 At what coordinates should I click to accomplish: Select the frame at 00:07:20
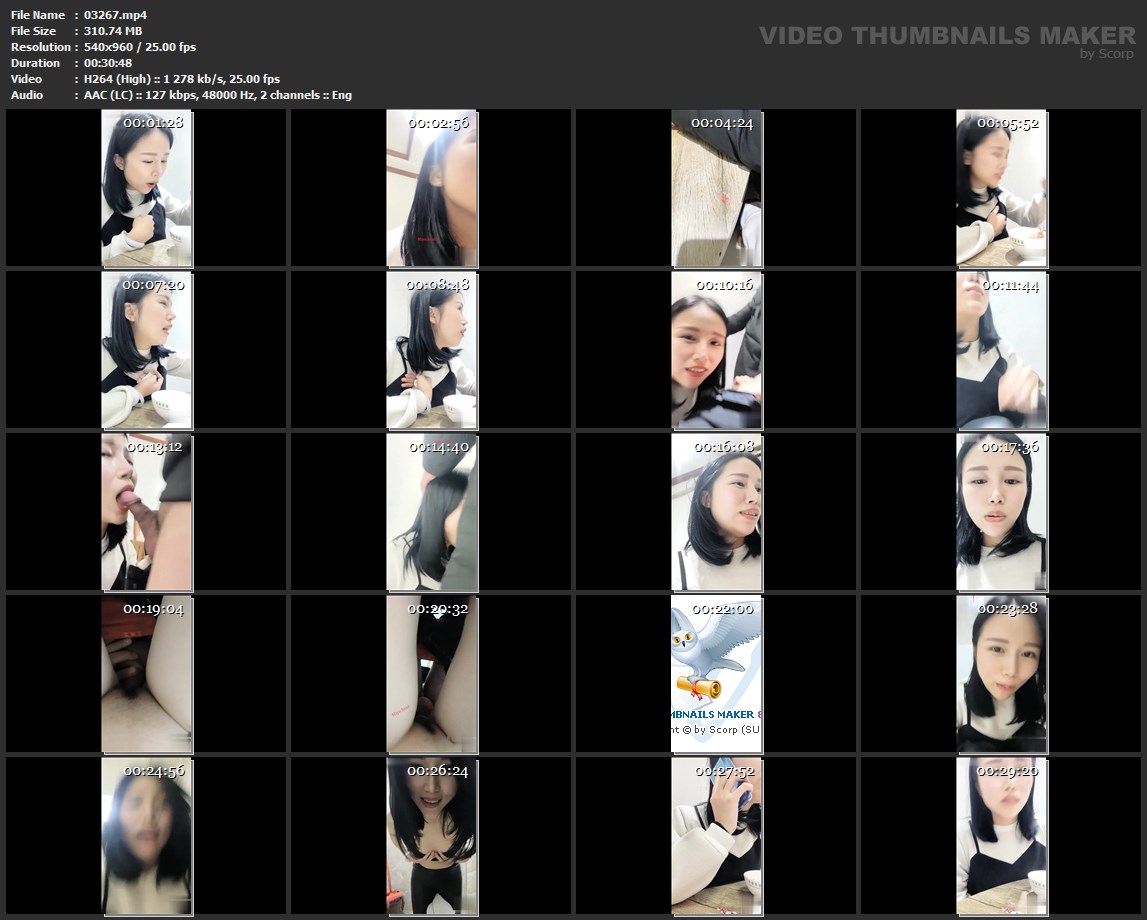(147, 350)
